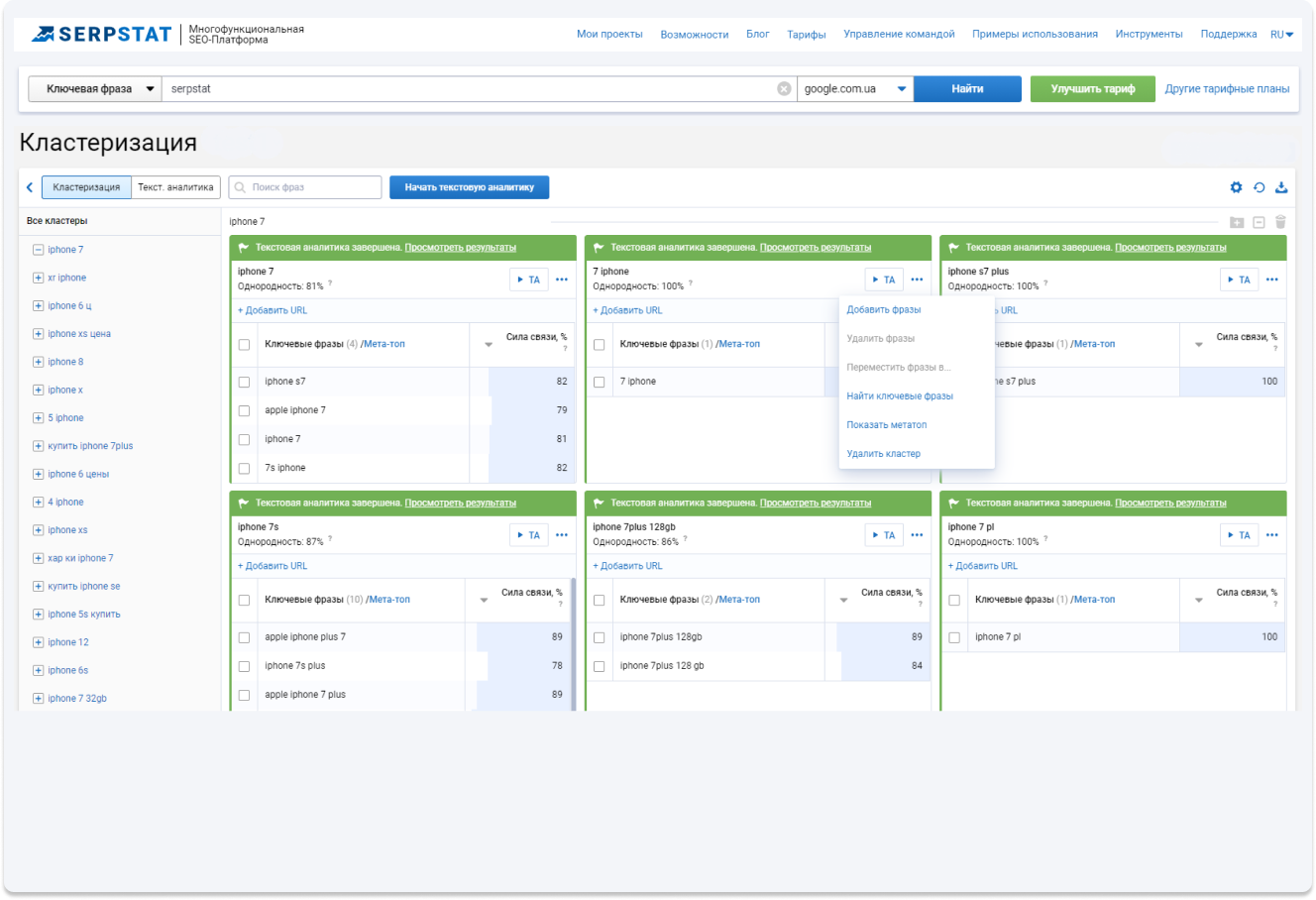Open clustering settings gear icon
1316x900 pixels.
[x=1236, y=187]
